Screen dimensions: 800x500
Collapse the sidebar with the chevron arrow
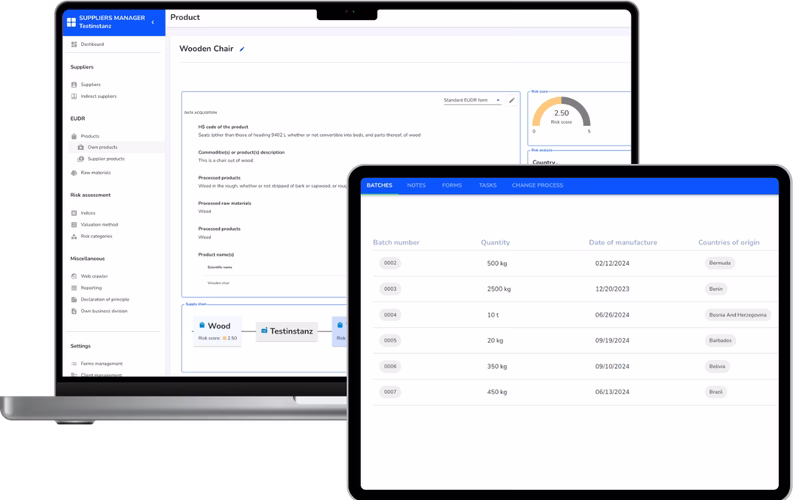tap(152, 22)
